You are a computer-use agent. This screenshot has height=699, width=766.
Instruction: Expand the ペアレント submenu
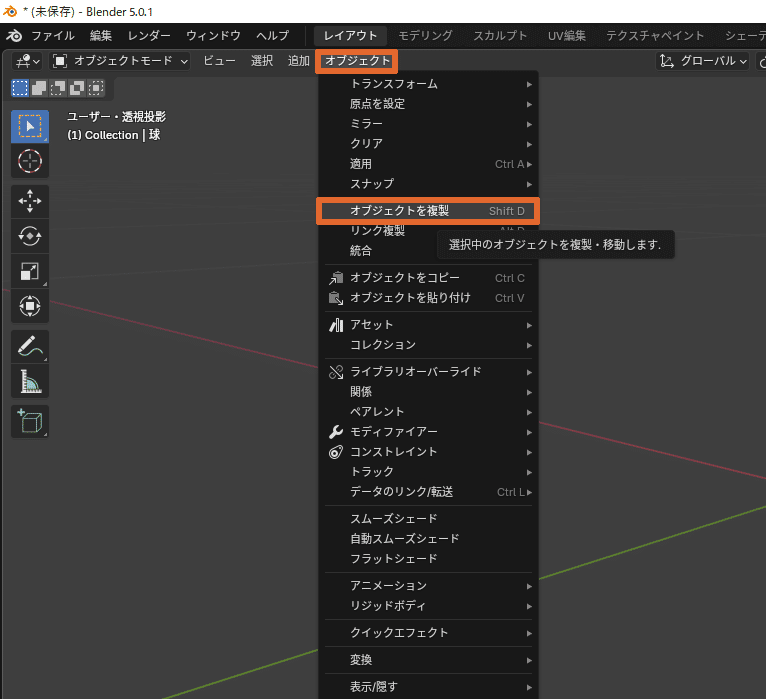point(428,412)
